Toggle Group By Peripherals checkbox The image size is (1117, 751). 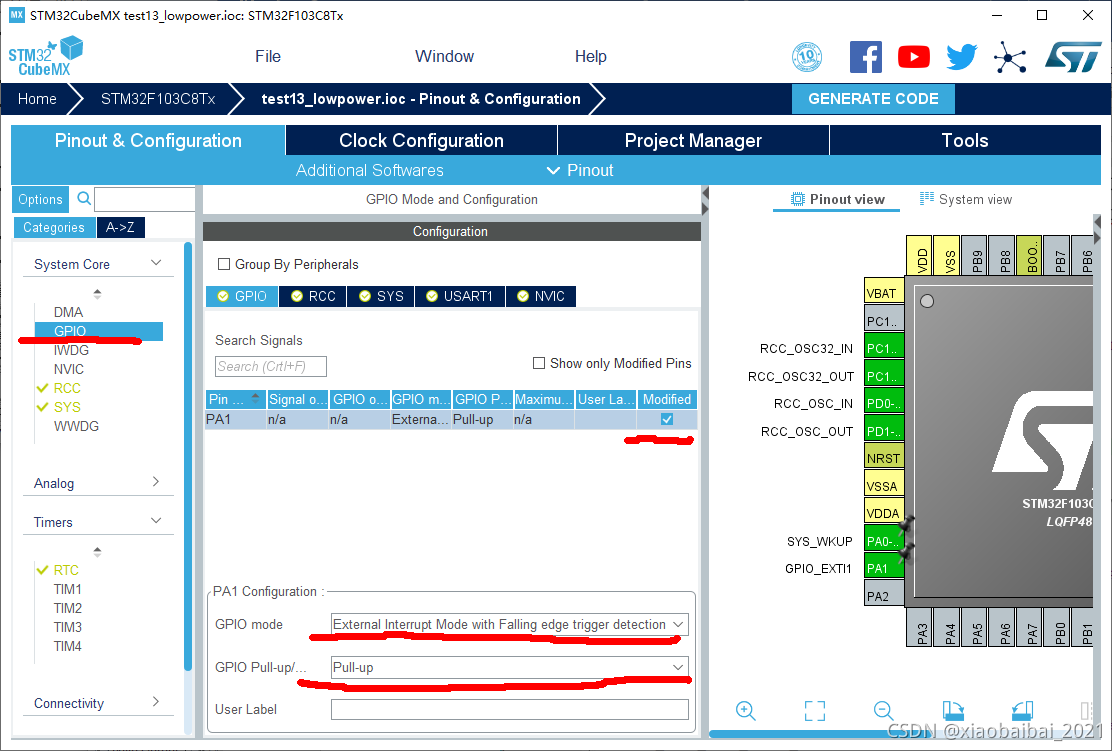224,264
